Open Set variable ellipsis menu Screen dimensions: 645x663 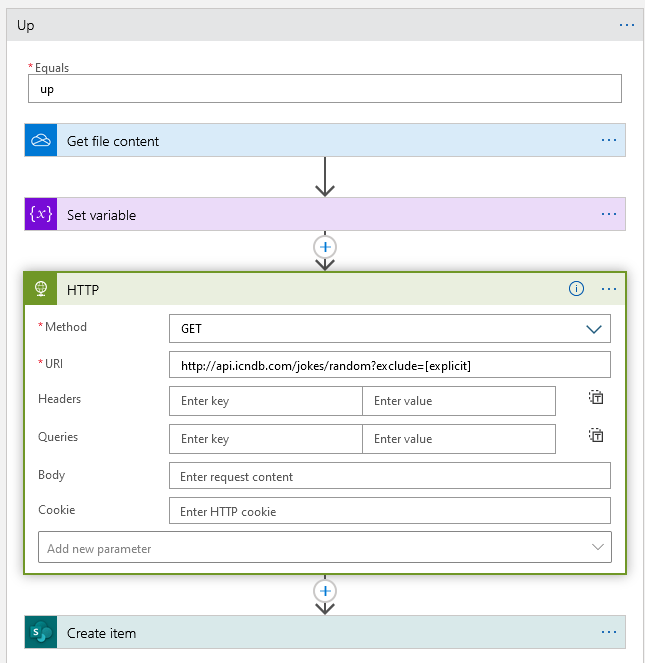609,215
